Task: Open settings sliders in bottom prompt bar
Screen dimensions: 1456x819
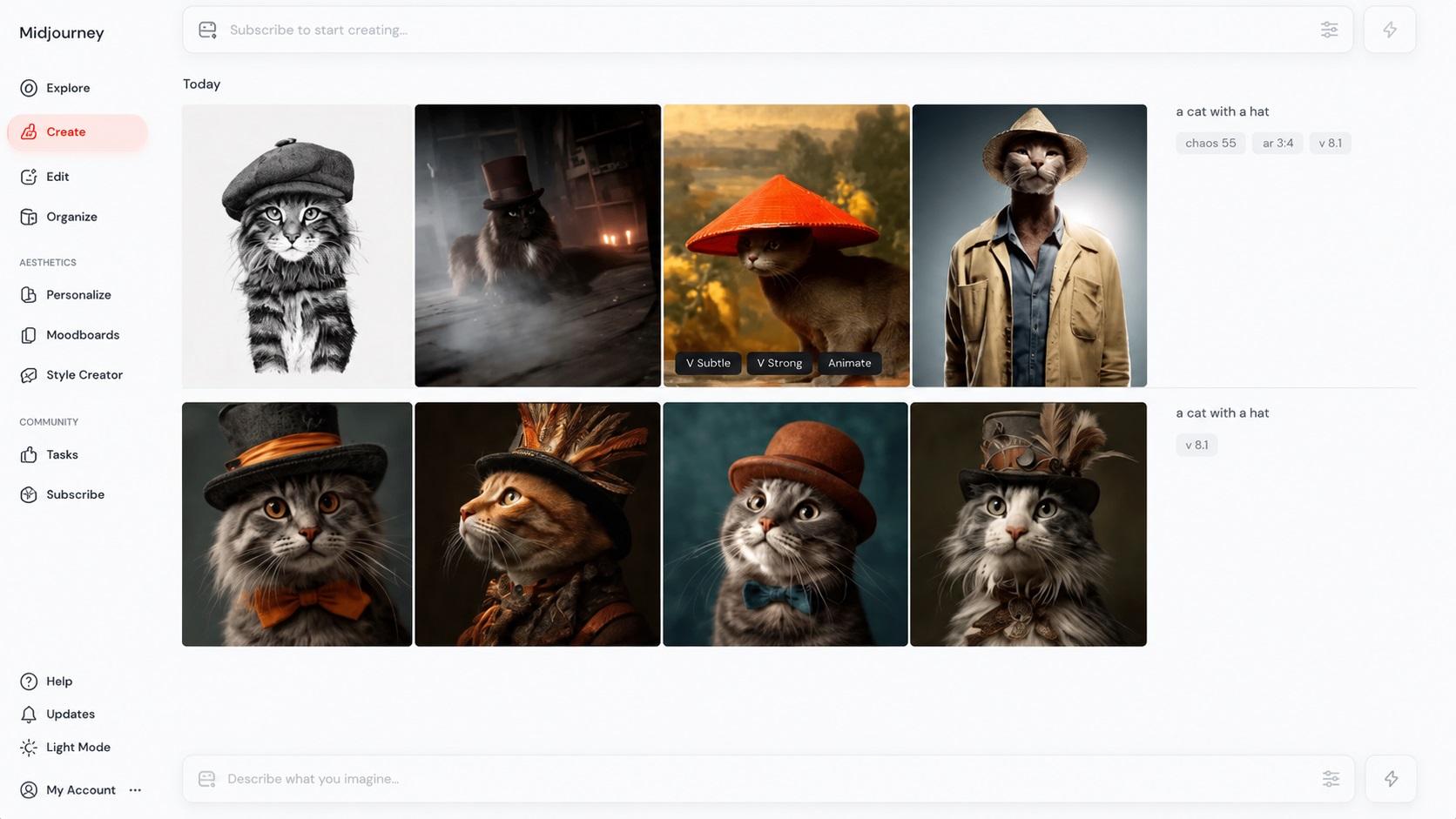Action: click(x=1331, y=779)
